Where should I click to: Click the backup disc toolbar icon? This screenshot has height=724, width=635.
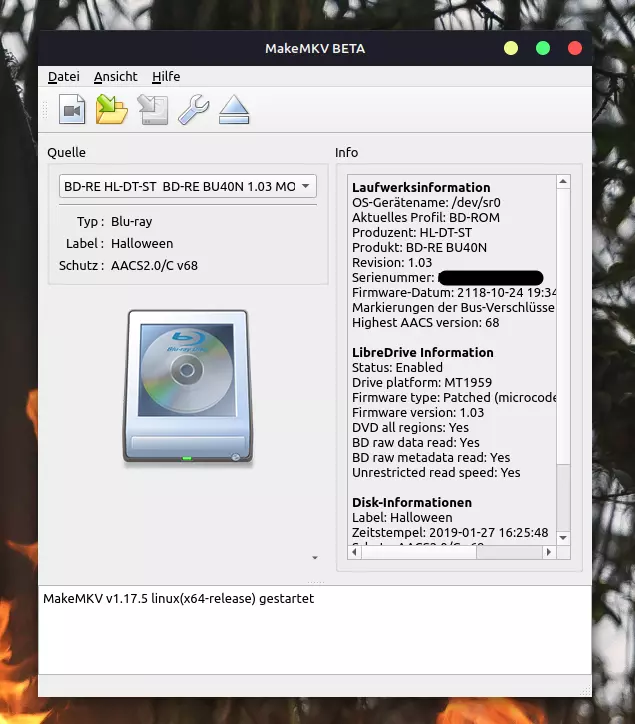[x=153, y=109]
